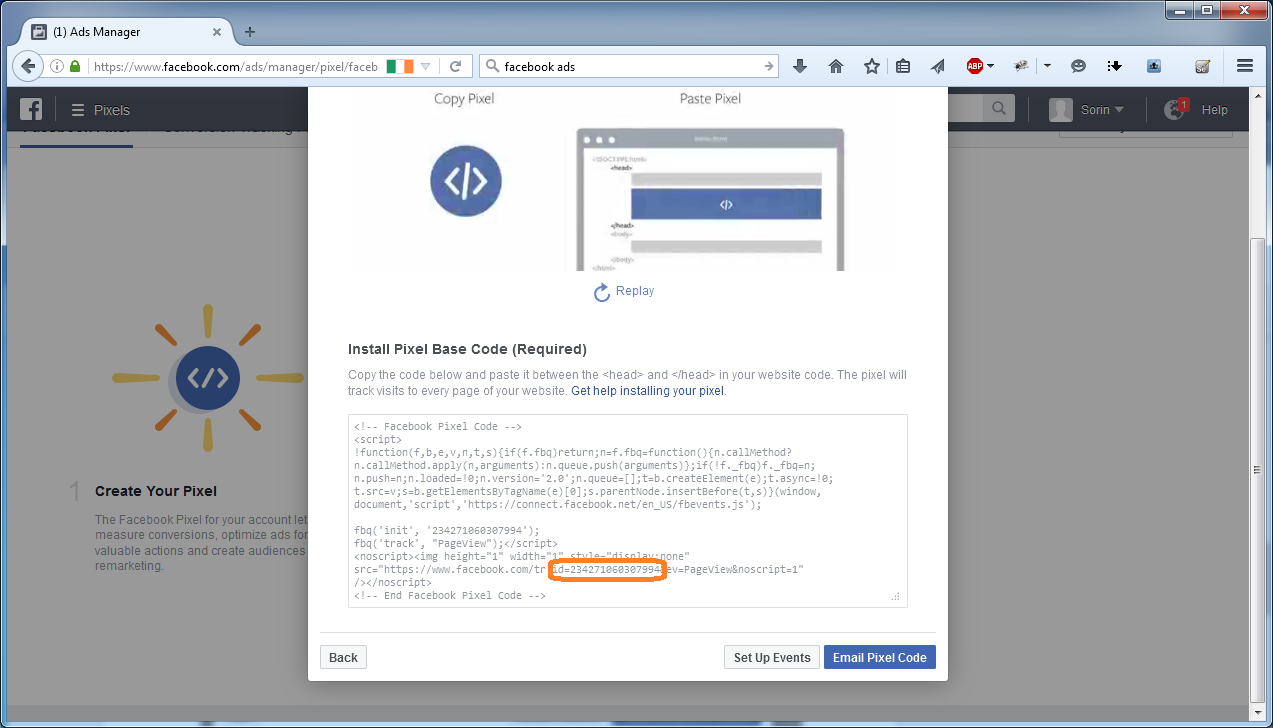Click the 'Copy Pixel' label
Viewport: 1273px width, 728px height.
point(464,98)
